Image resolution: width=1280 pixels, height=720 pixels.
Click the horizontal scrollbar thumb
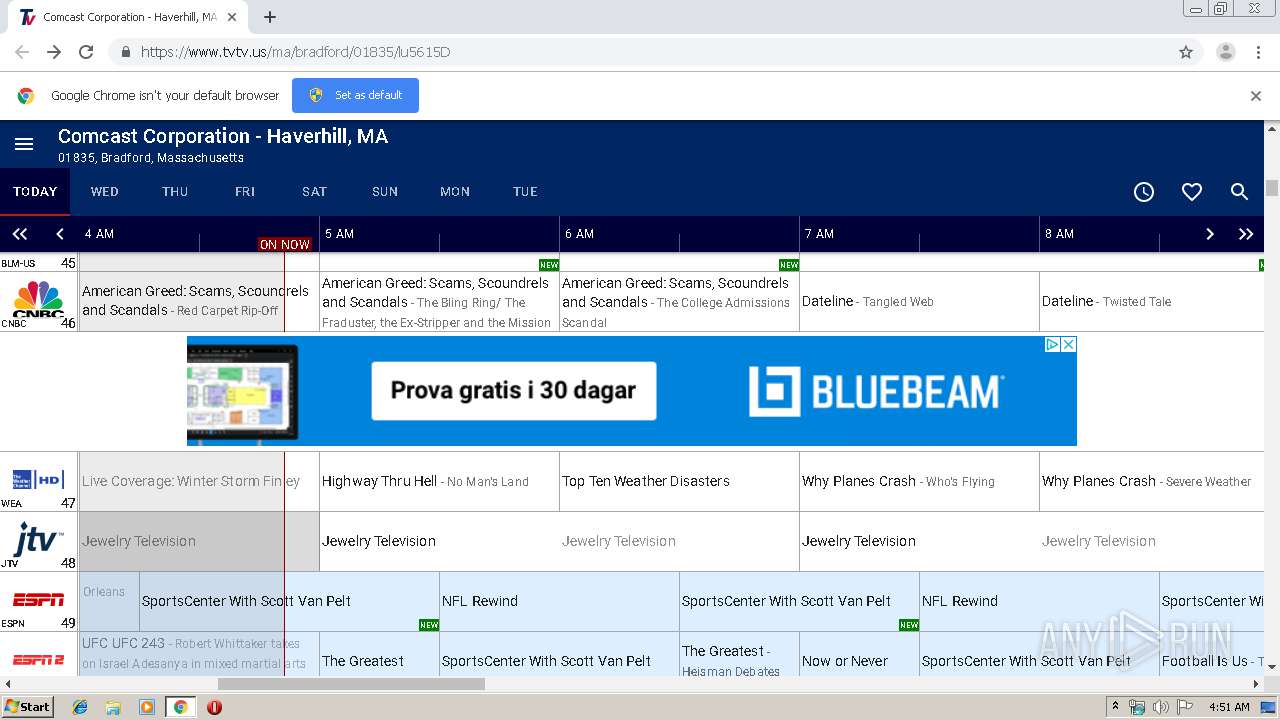(x=351, y=684)
